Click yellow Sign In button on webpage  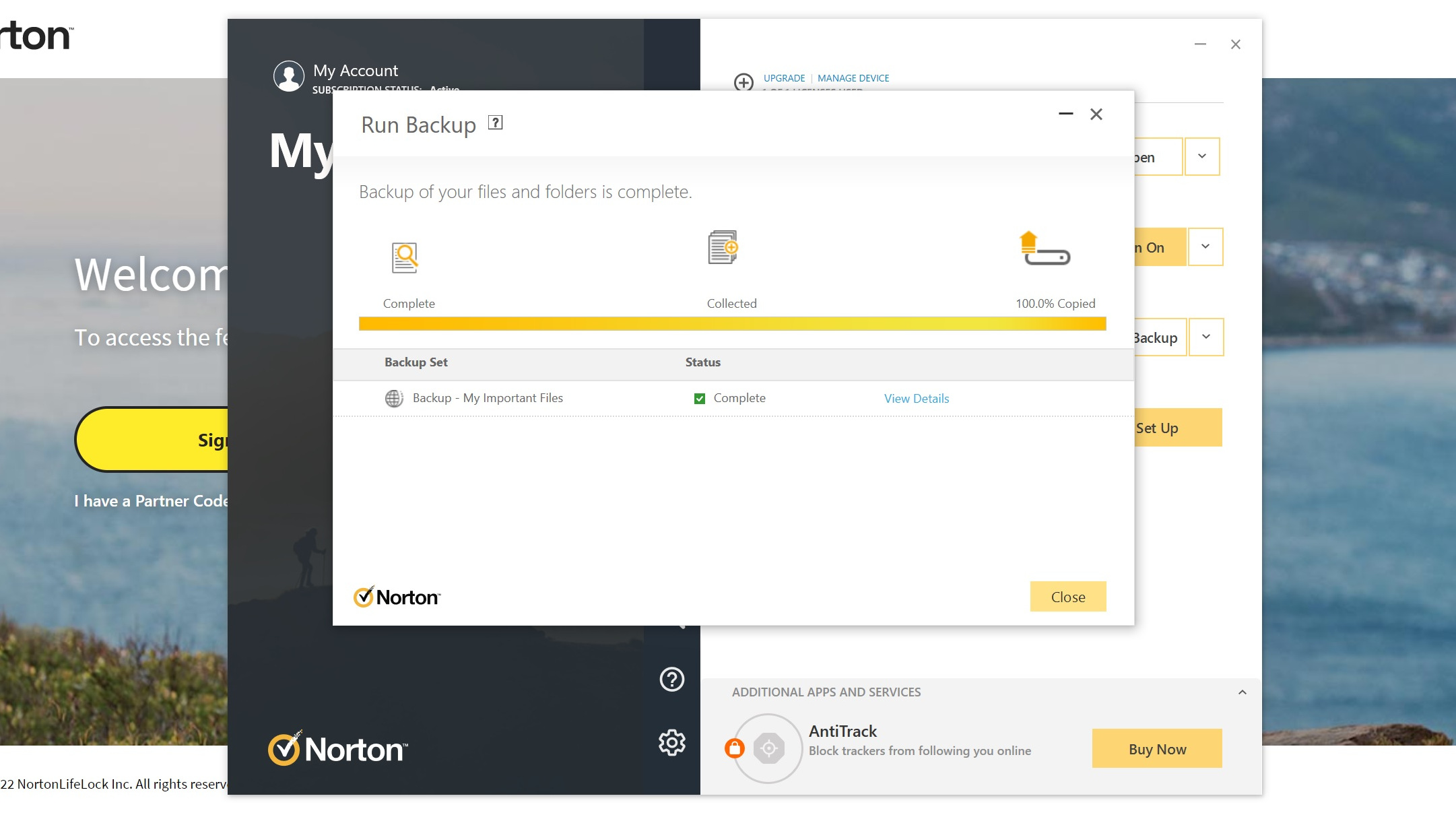click(x=152, y=439)
